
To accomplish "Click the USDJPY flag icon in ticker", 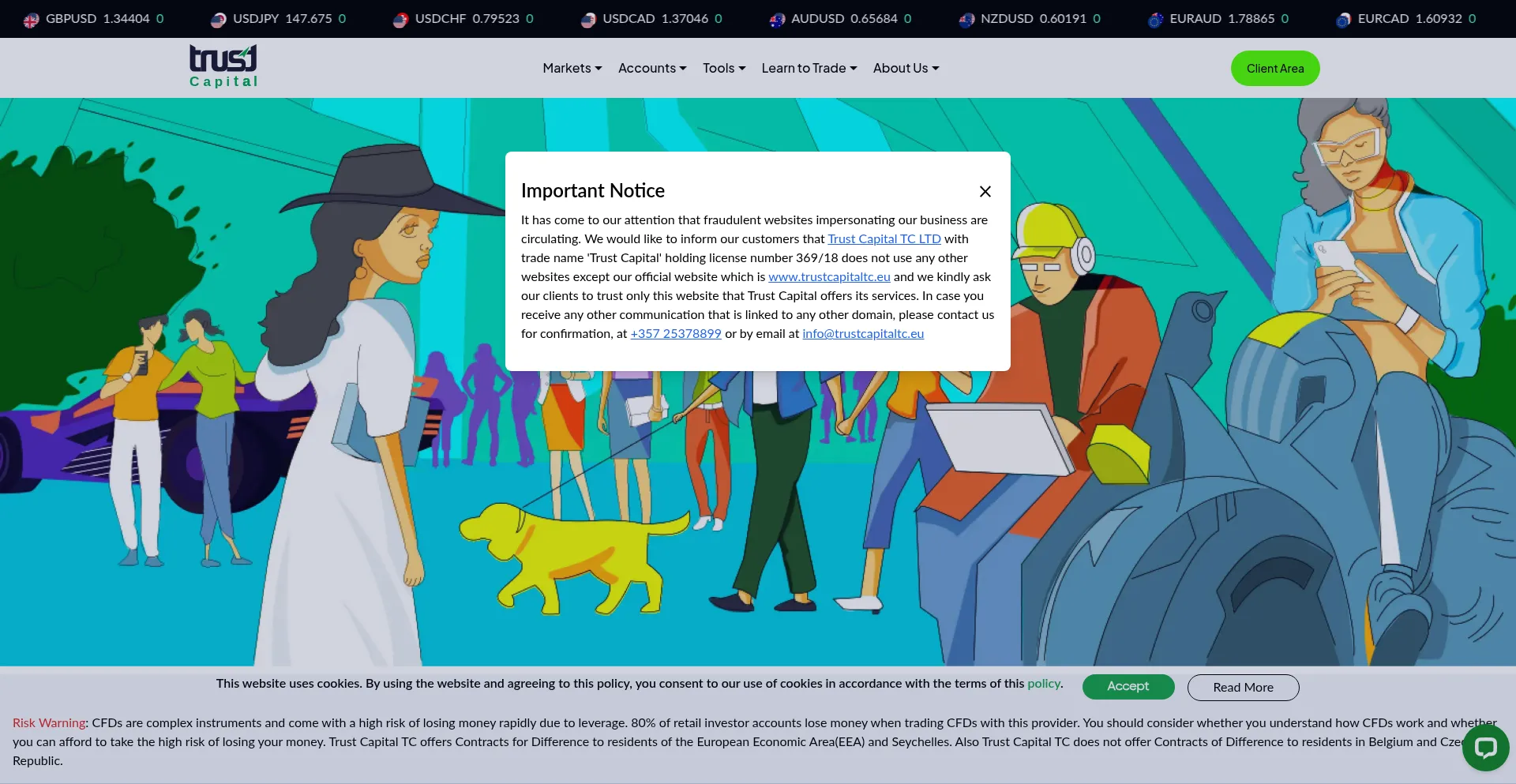I will click(x=219, y=20).
